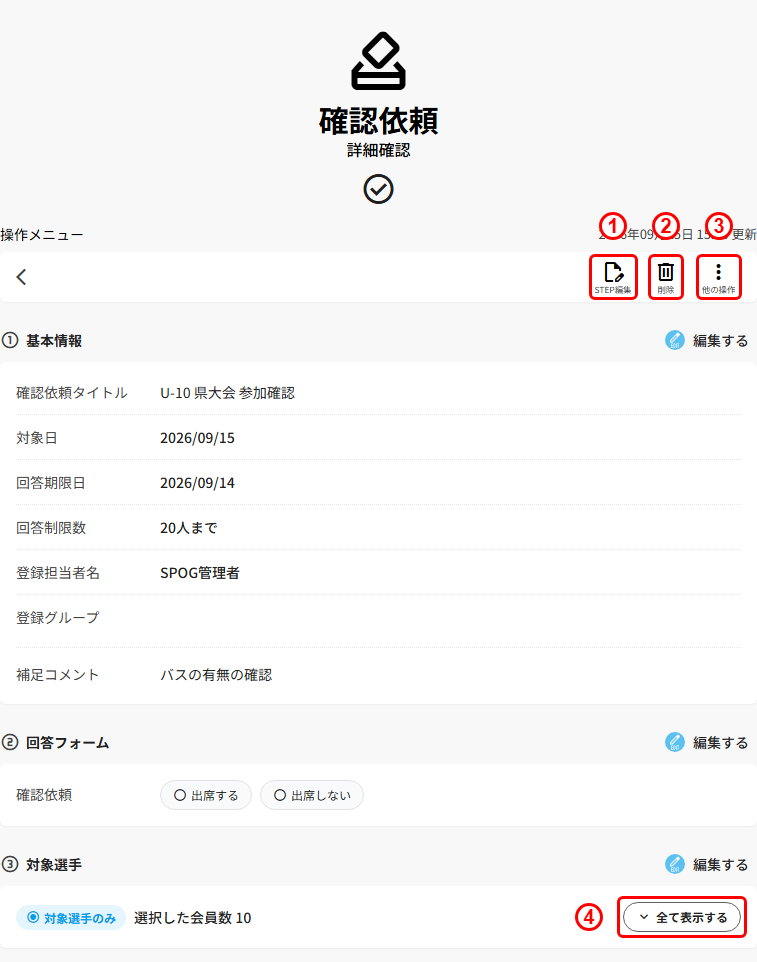
Task: Click the comment text バスの有無の確認
Action: [x=217, y=675]
